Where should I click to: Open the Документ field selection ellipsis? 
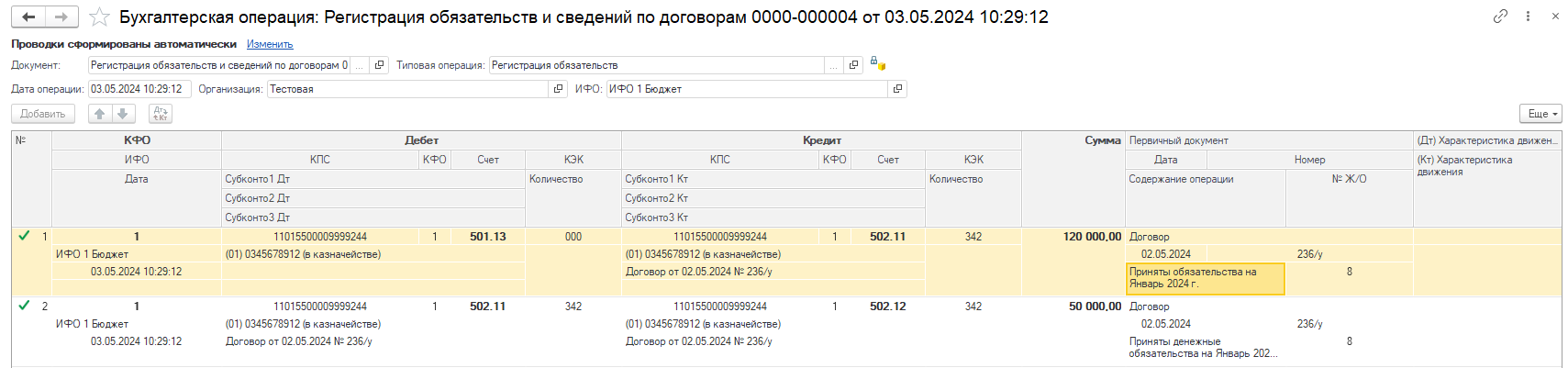point(359,65)
